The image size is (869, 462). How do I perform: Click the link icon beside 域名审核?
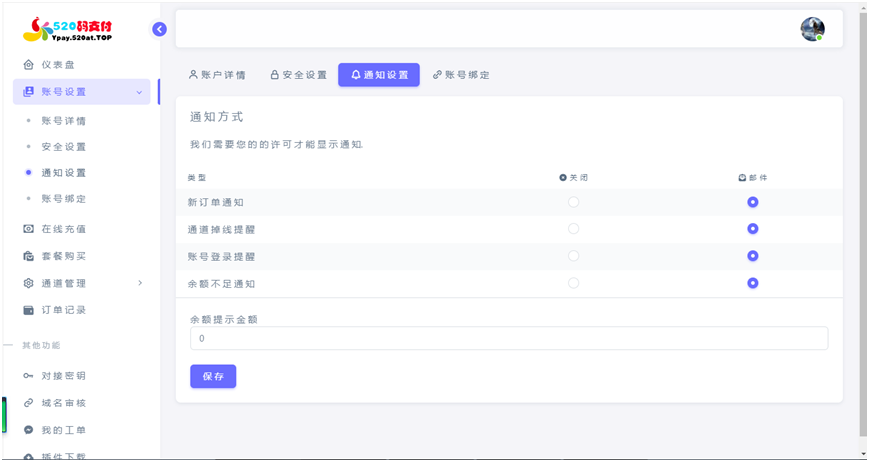click(28, 403)
